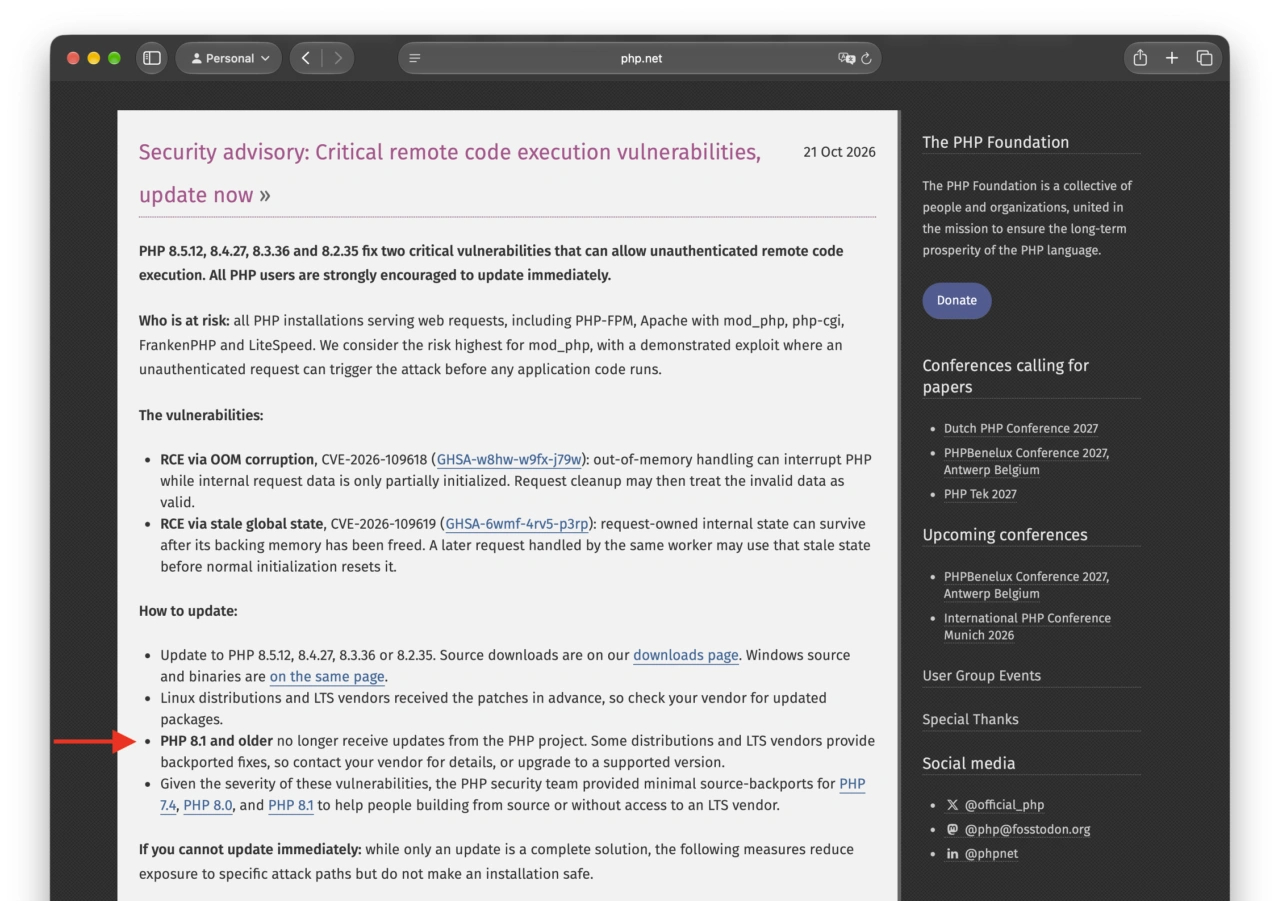Open the User Group Events section
Image resolution: width=1280 pixels, height=901 pixels.
[981, 676]
